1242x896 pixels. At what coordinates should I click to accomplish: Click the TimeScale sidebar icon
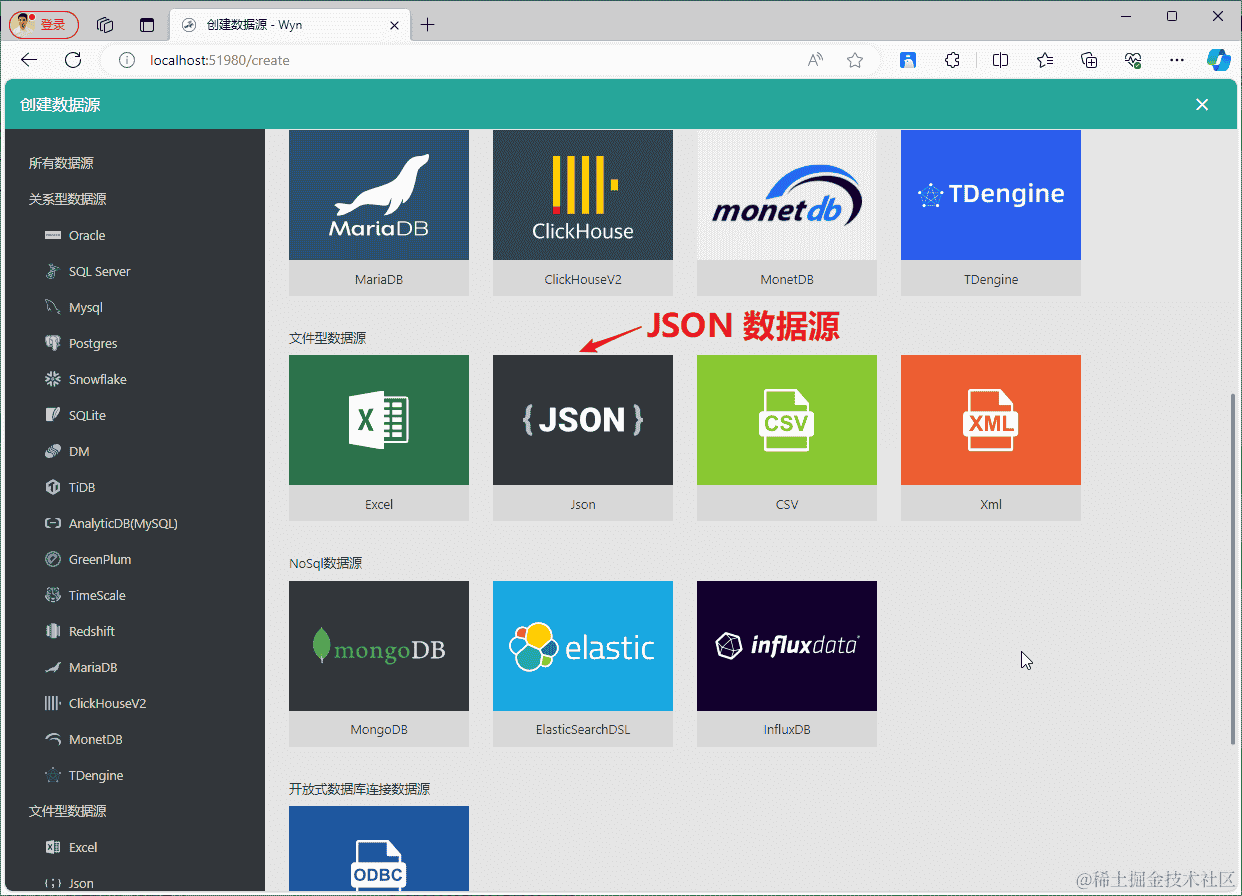pos(53,595)
